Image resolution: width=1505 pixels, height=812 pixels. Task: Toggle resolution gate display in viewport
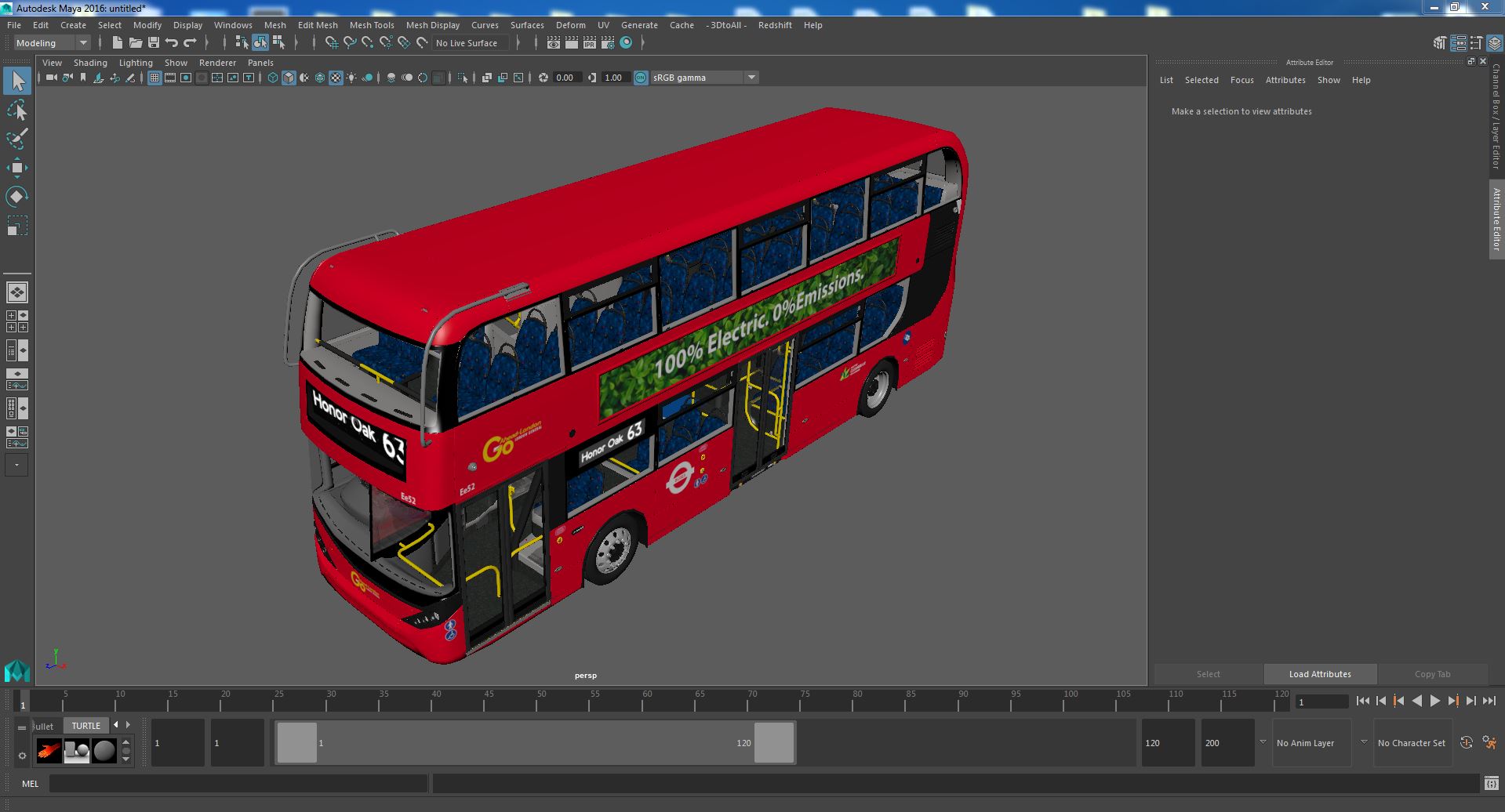186,78
